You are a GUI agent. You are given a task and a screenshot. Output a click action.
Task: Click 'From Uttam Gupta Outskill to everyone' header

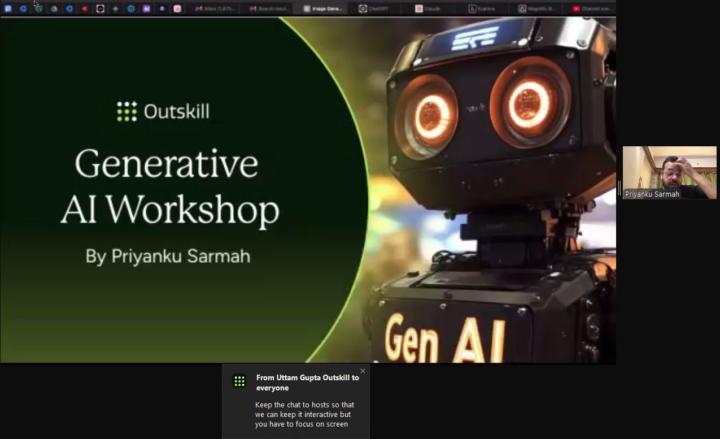coord(307,383)
